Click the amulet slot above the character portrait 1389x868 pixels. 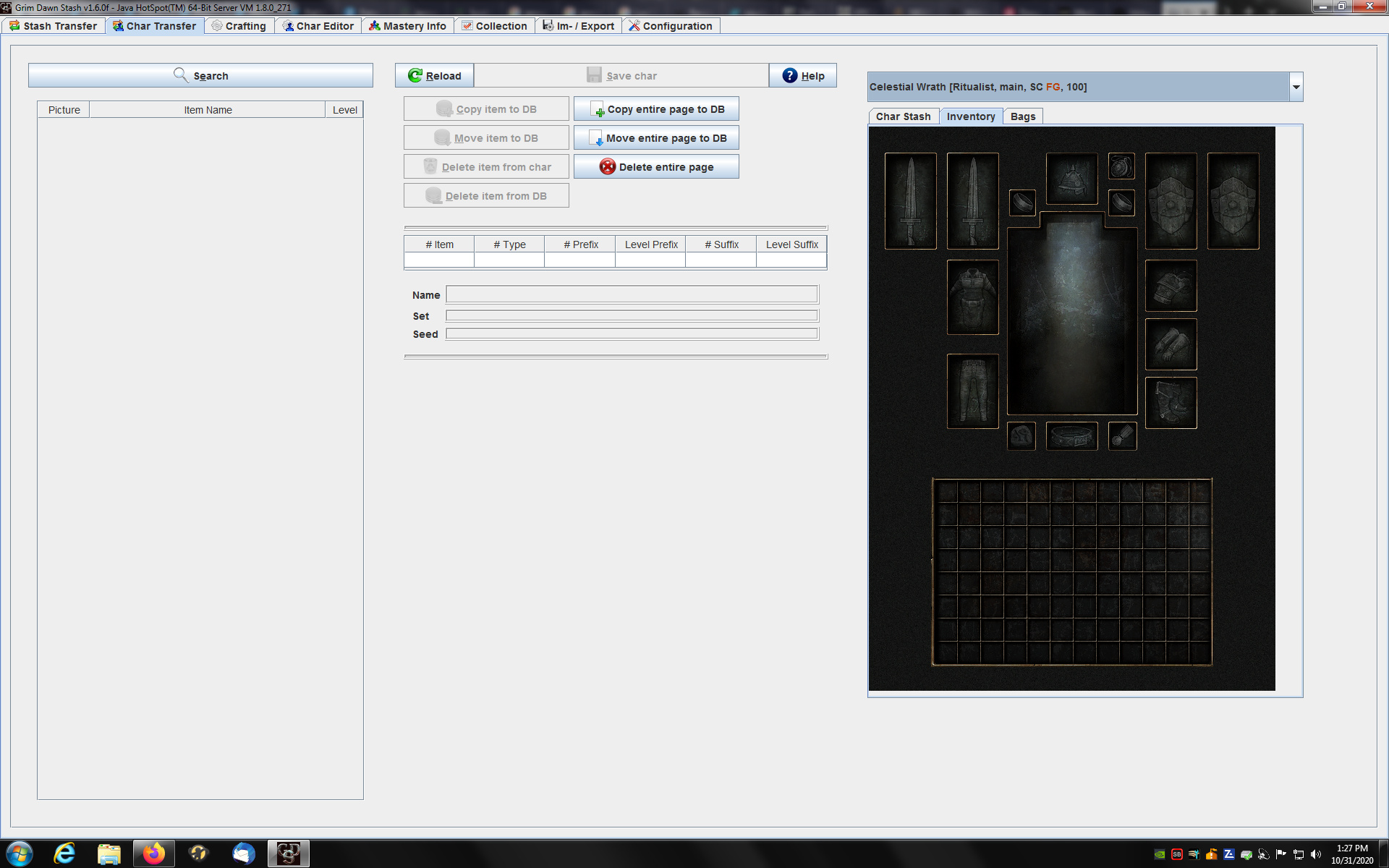coord(1122,167)
